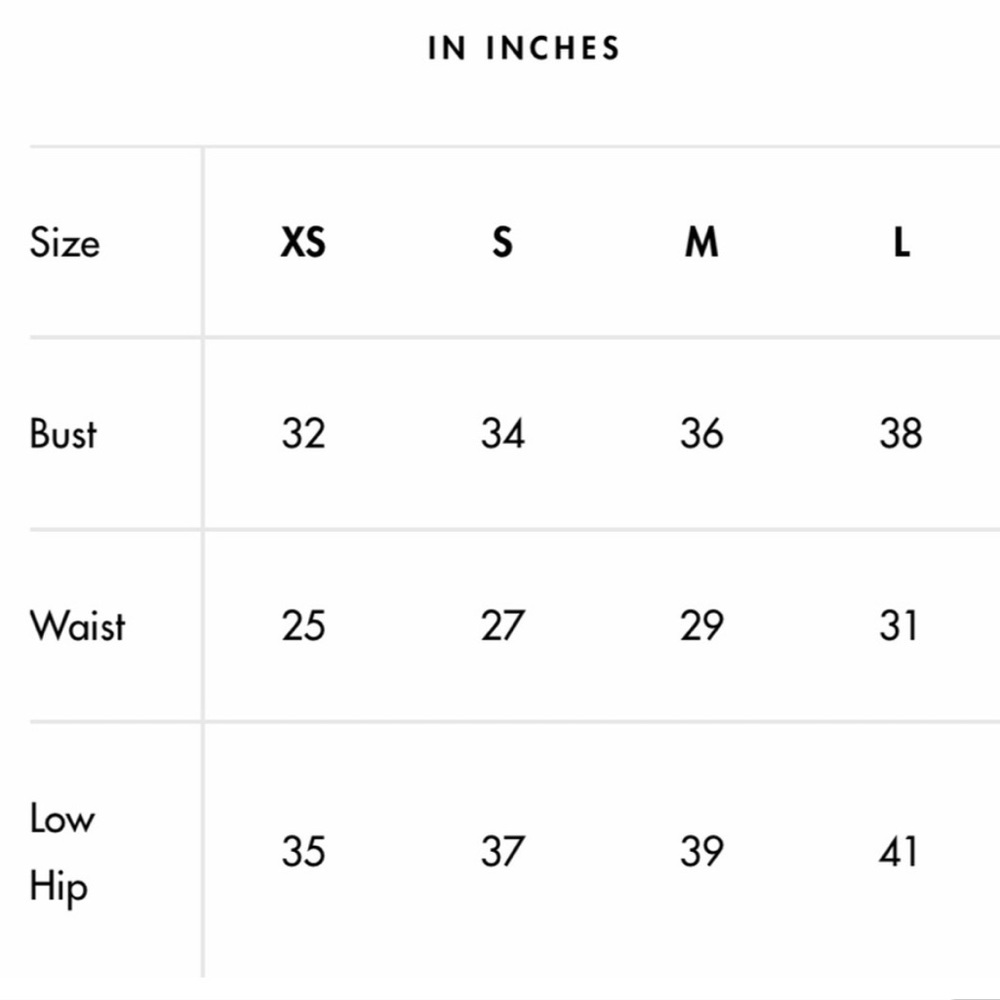
Task: Select the S size column header
Action: (503, 242)
